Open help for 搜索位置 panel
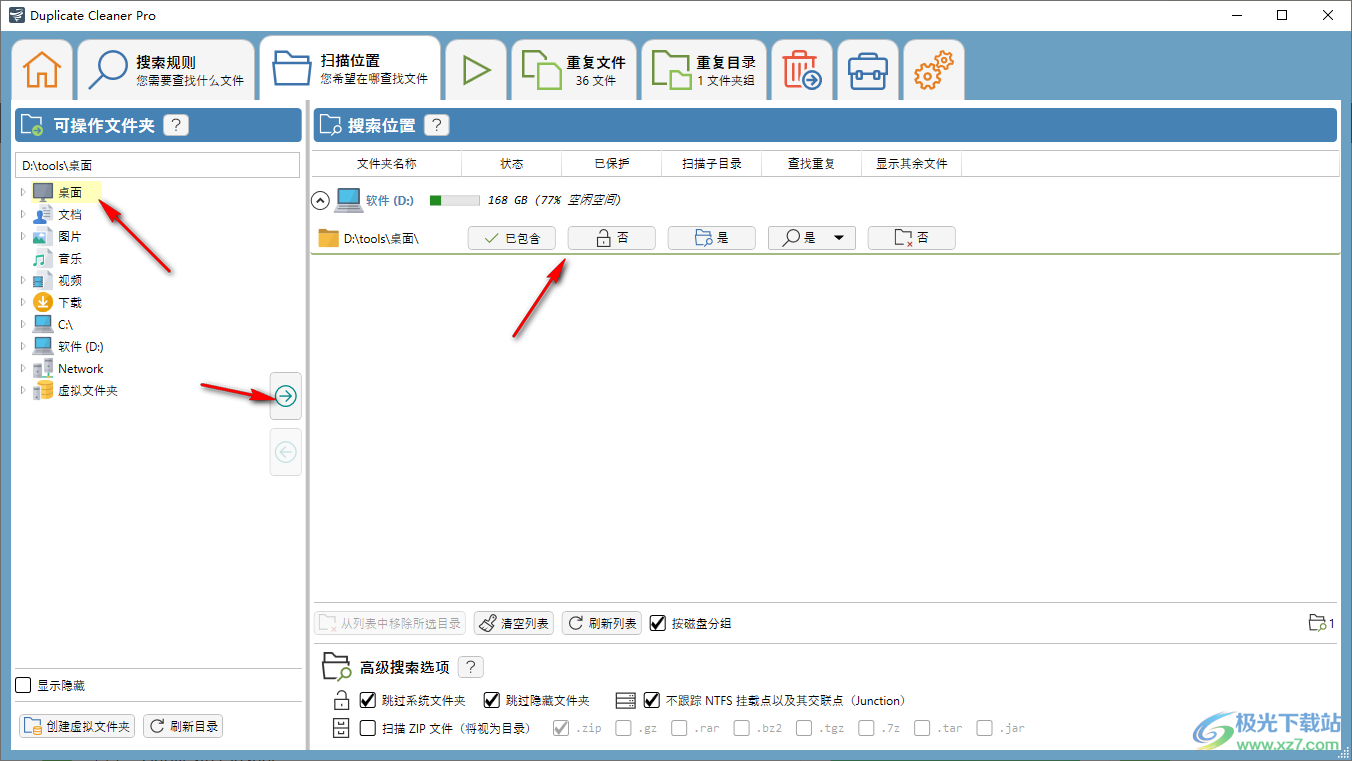The image size is (1352, 761). pos(437,125)
